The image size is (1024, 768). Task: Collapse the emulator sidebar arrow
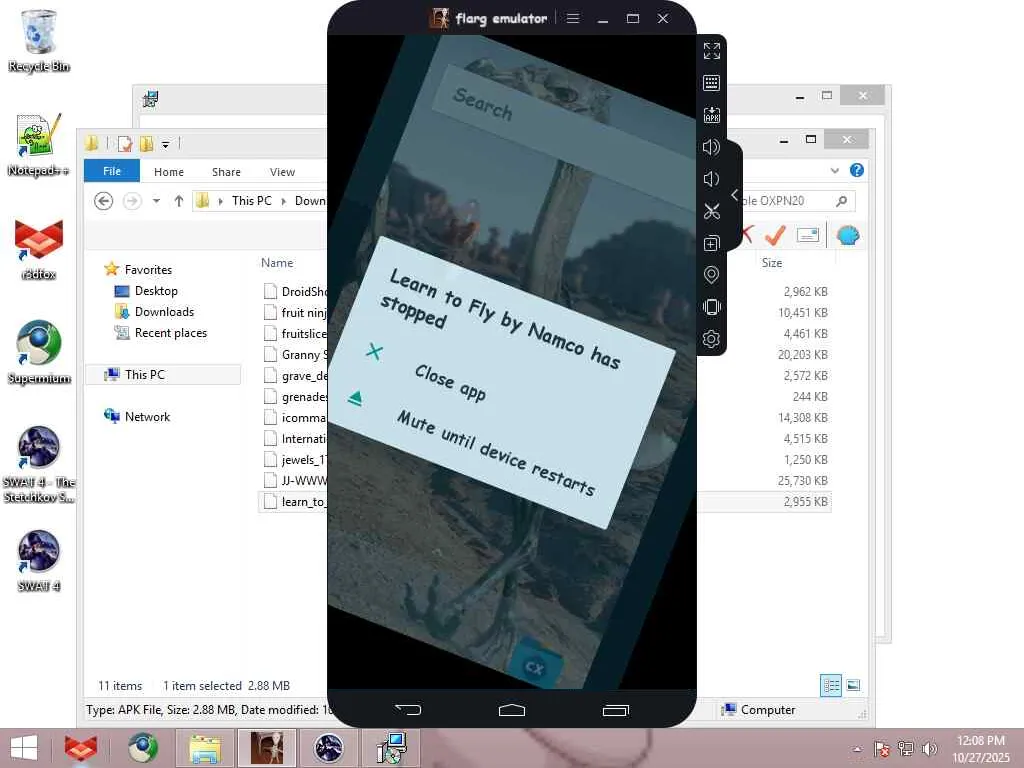[735, 195]
